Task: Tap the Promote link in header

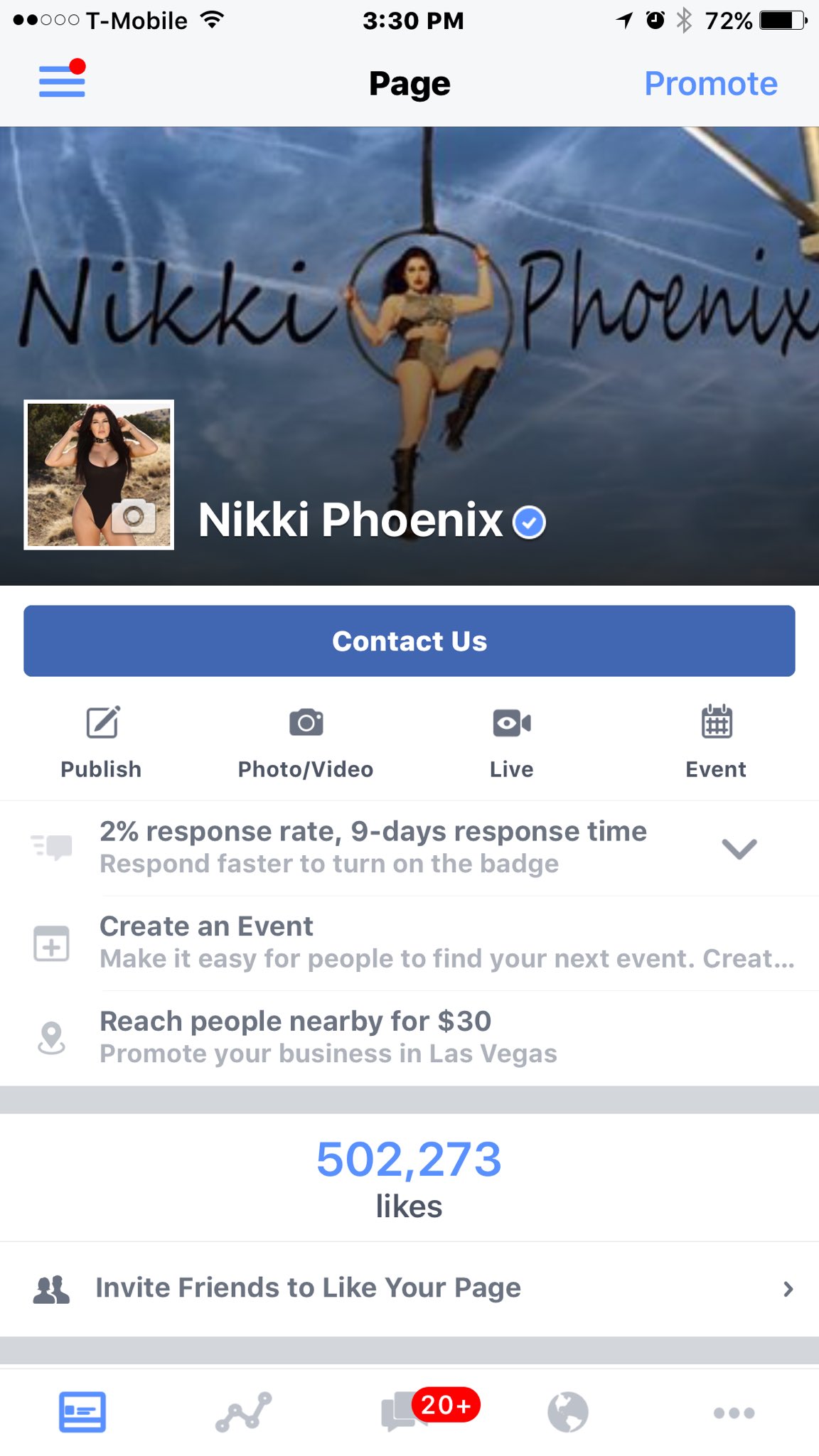Action: (x=710, y=84)
